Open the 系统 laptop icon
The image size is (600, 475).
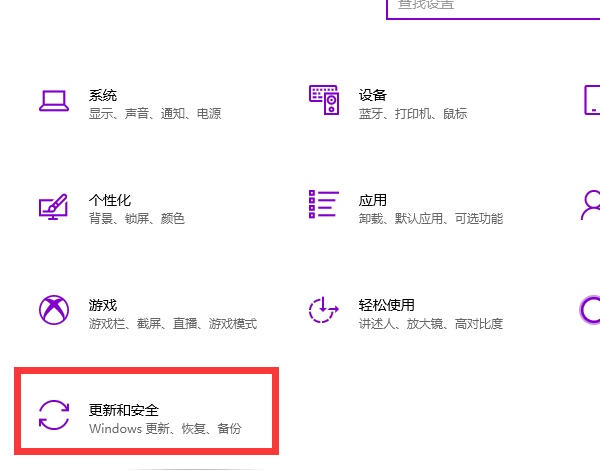(54, 101)
